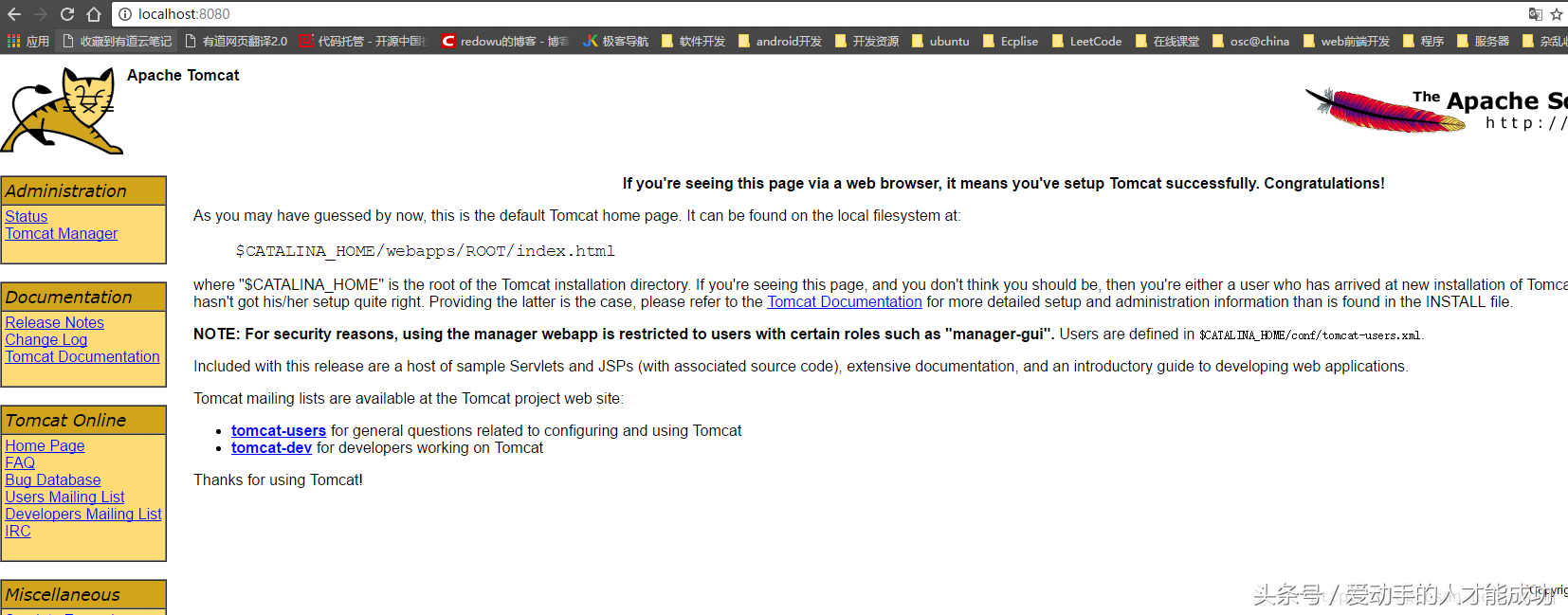The width and height of the screenshot is (1568, 615).
Task: Click the Administration section header
Action: coord(83,191)
